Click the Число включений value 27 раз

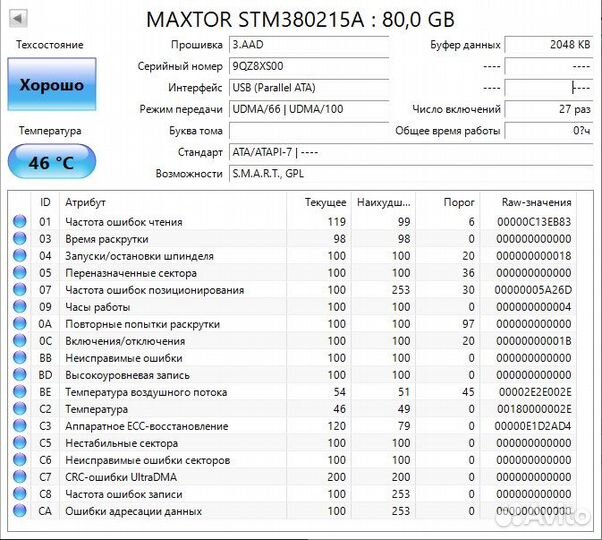coord(549,109)
